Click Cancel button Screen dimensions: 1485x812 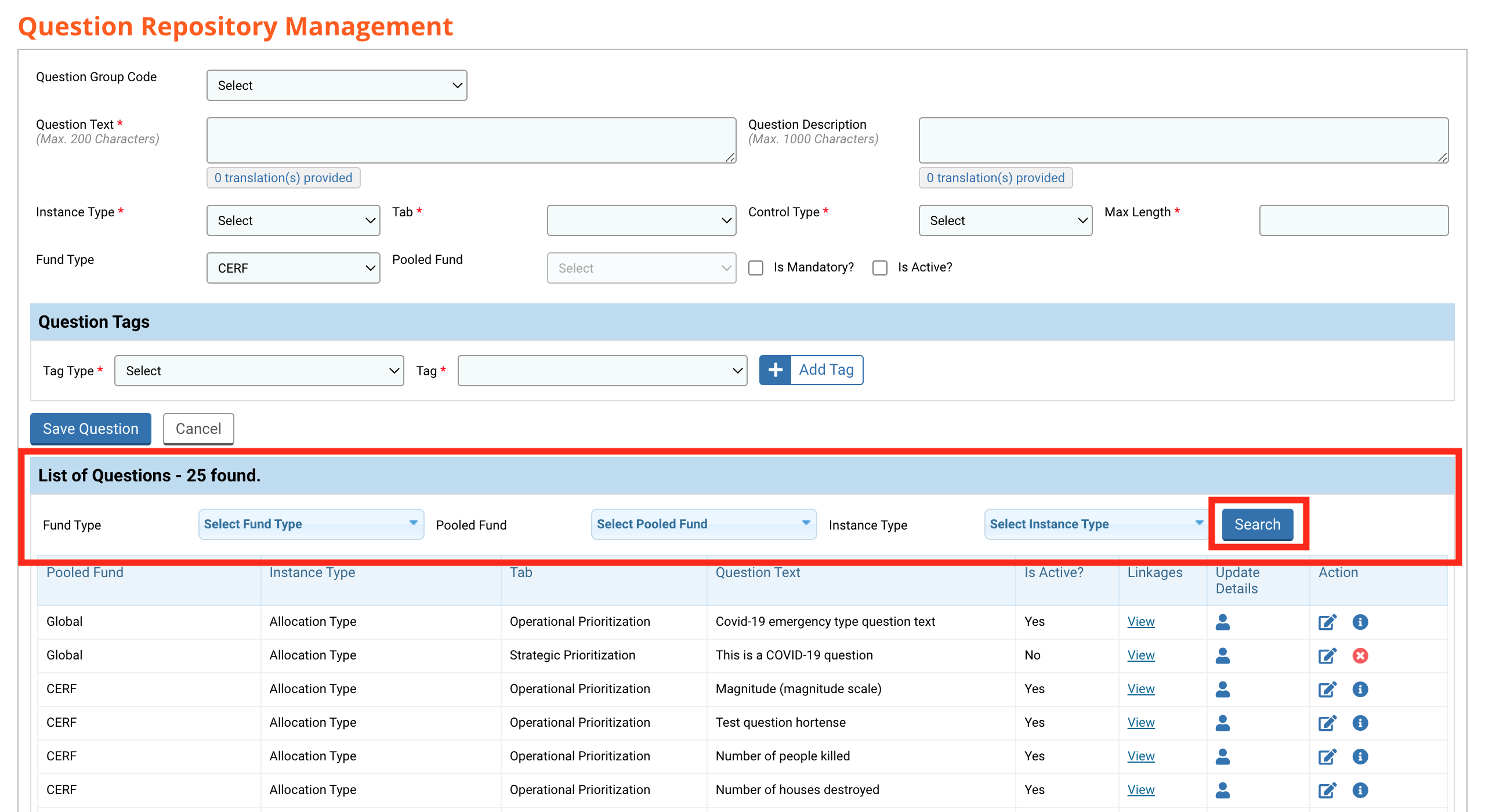[x=198, y=429]
